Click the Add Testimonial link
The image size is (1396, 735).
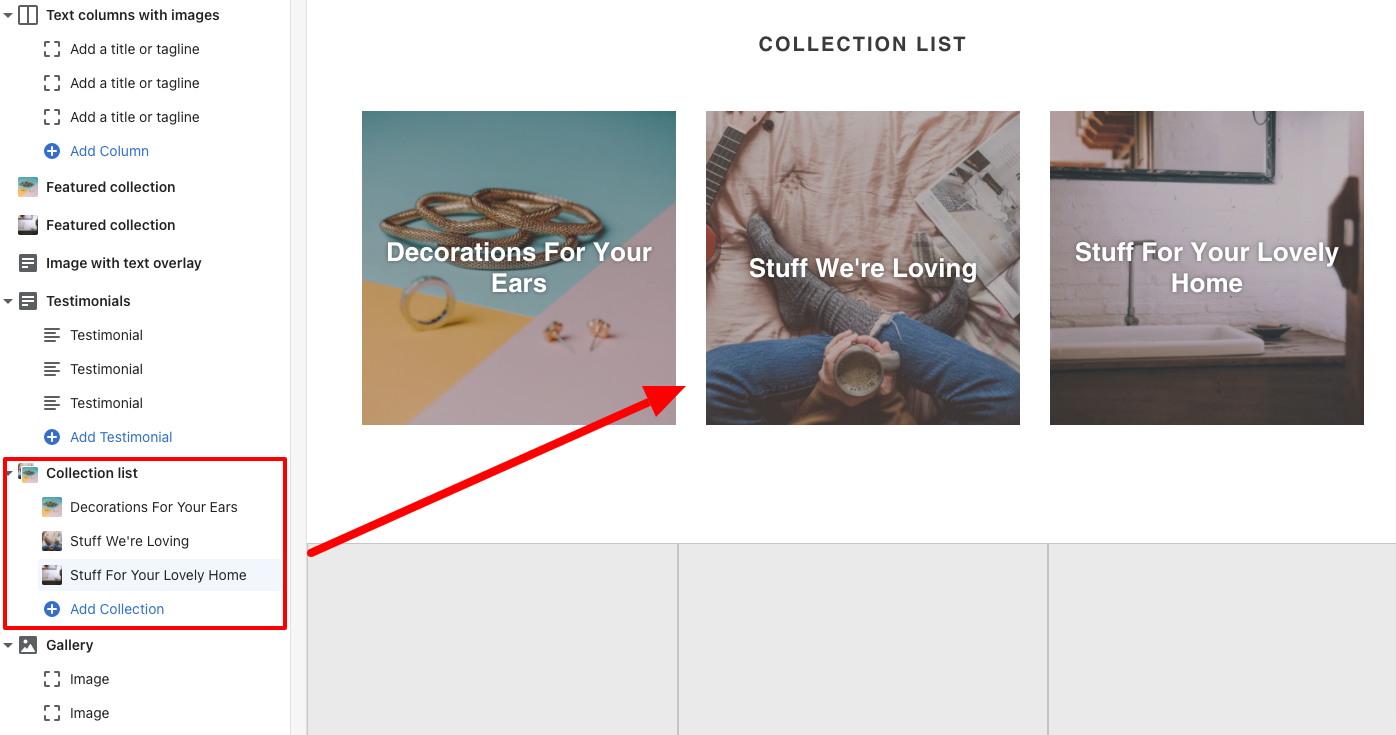point(120,437)
